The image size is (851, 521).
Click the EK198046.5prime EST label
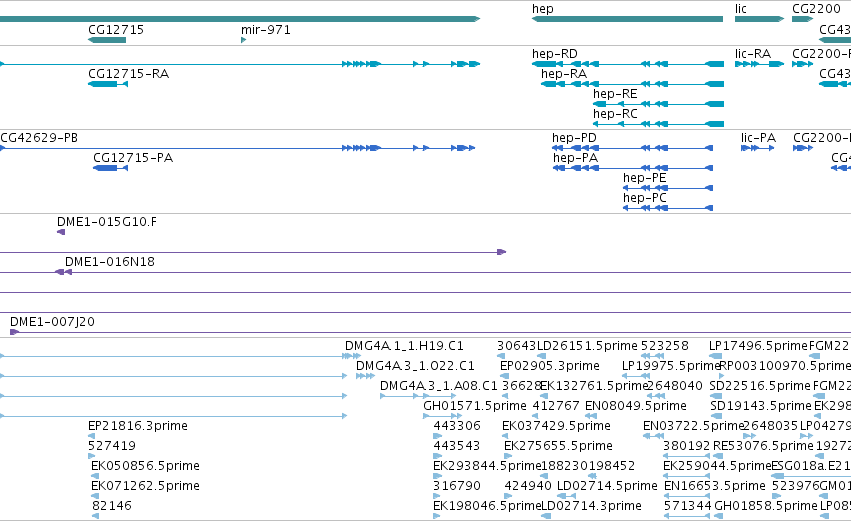(487, 506)
